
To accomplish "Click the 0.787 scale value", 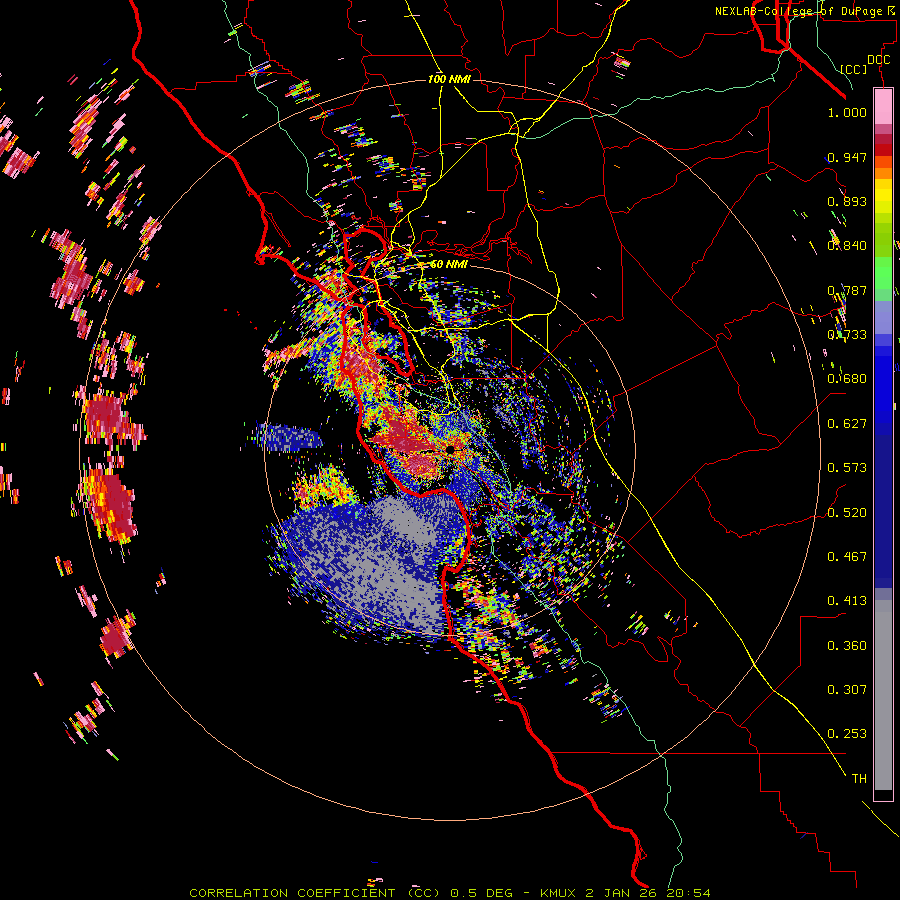I will click(847, 290).
